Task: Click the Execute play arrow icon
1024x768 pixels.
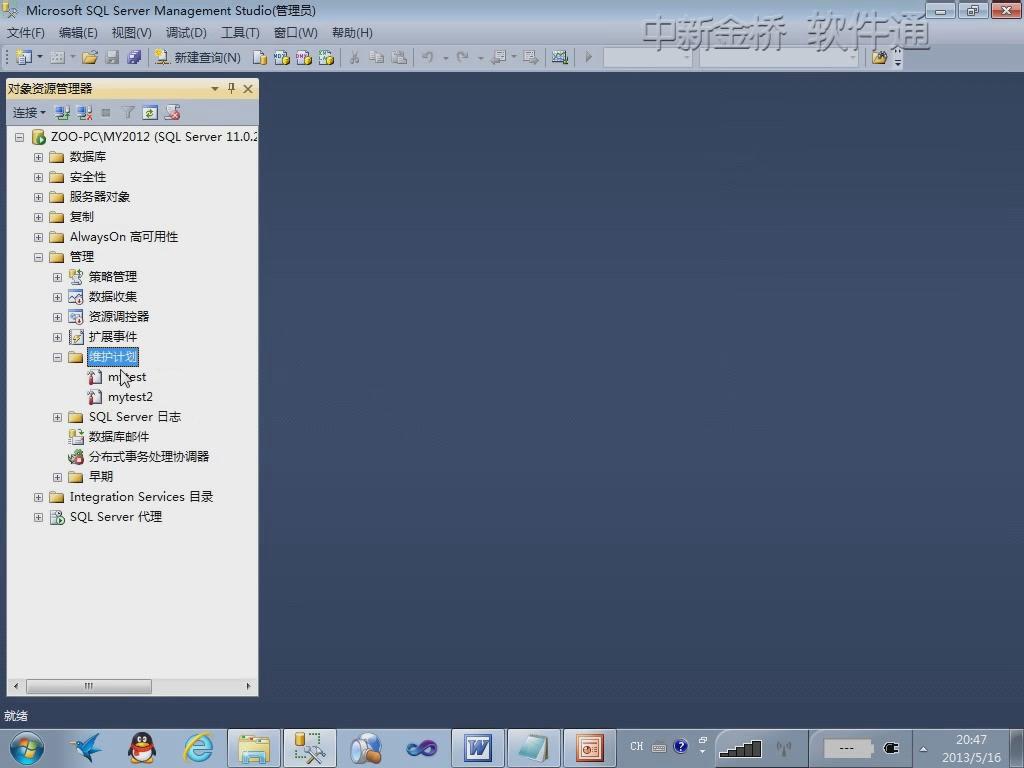Action: coord(588,57)
